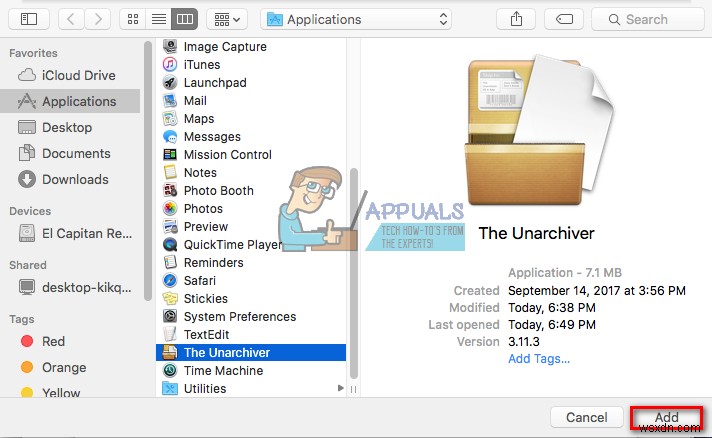Click the Notes app icon
712x438 pixels.
point(170,172)
